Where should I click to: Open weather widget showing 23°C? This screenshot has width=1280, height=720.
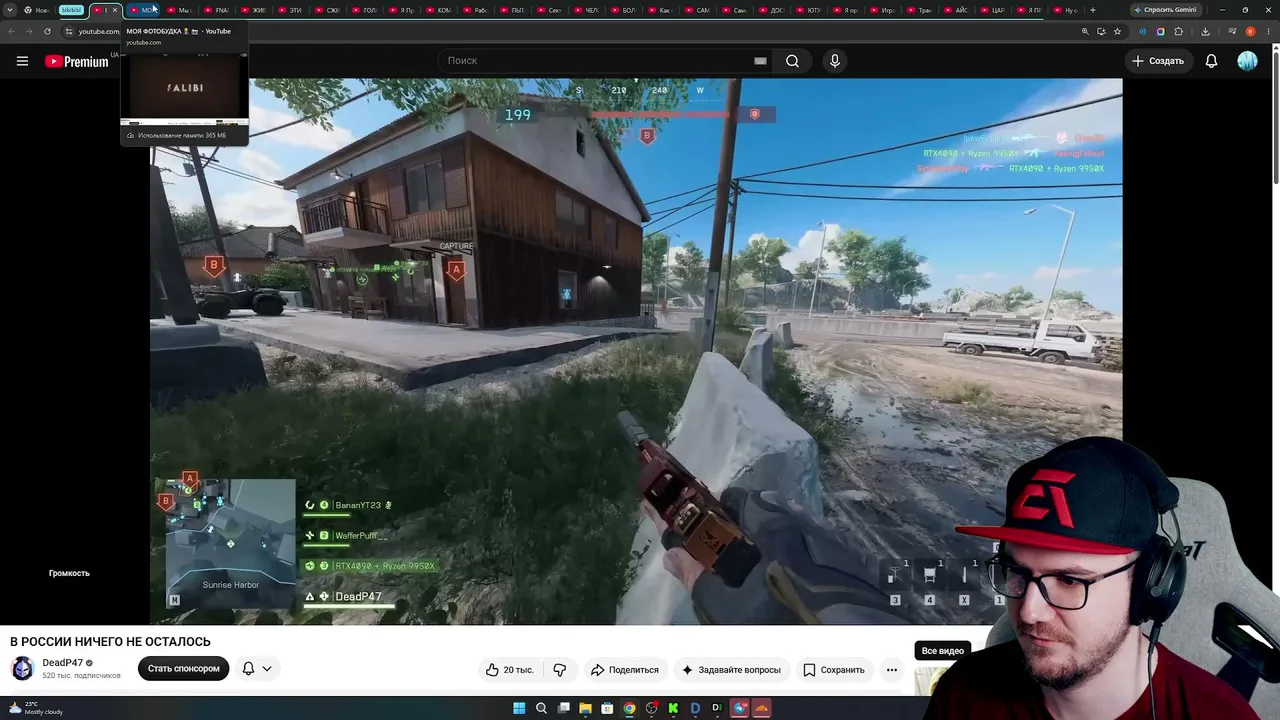36,708
